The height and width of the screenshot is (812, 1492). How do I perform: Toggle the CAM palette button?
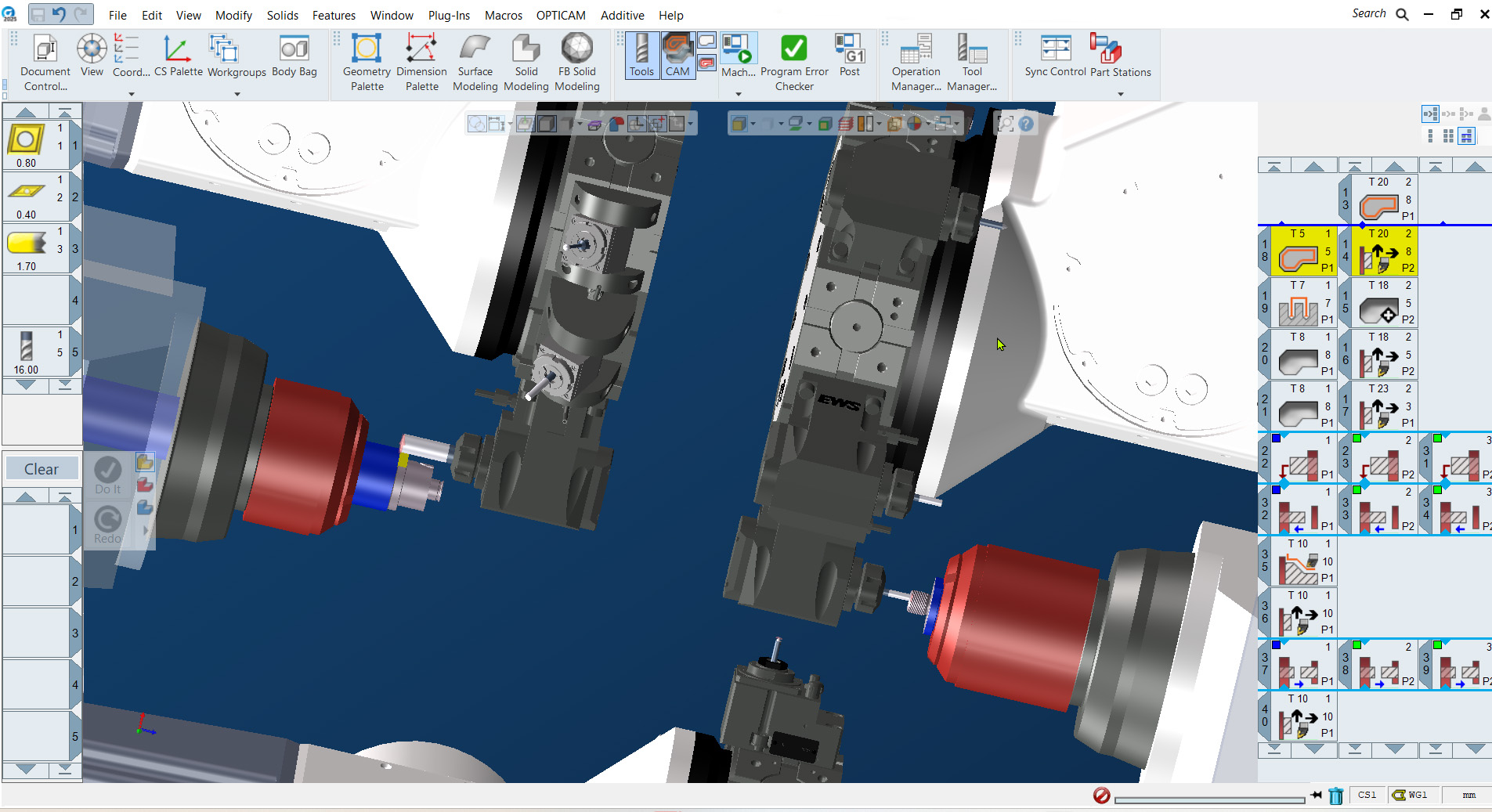(677, 56)
